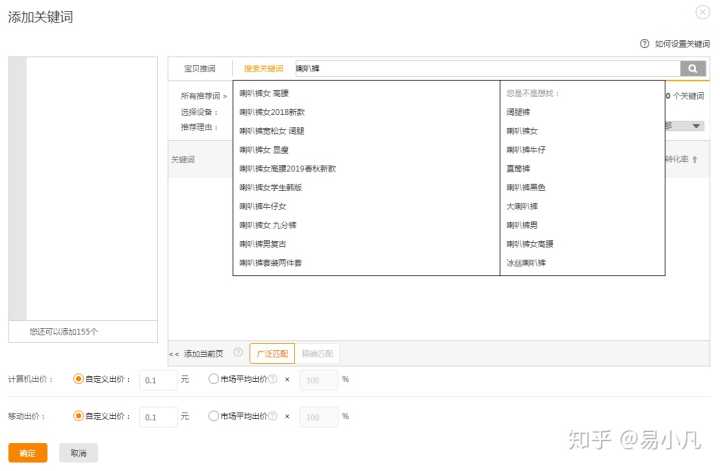
Task: Focus the keyword search text field
Action: pyautogui.click(x=480, y=68)
